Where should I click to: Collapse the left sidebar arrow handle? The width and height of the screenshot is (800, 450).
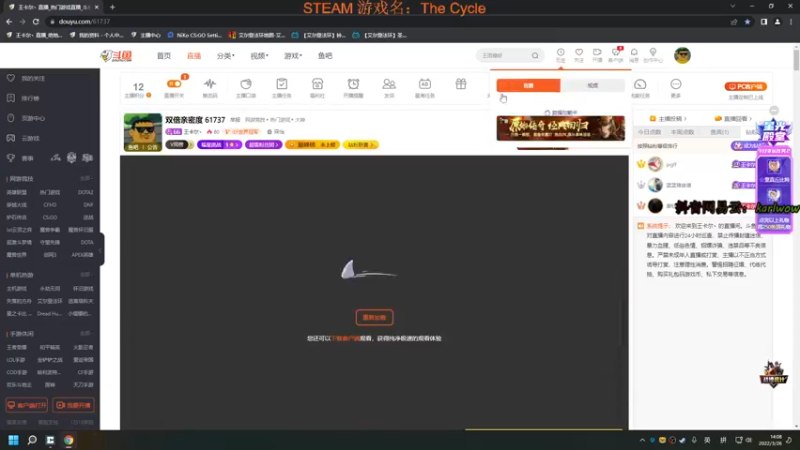click(x=101, y=249)
